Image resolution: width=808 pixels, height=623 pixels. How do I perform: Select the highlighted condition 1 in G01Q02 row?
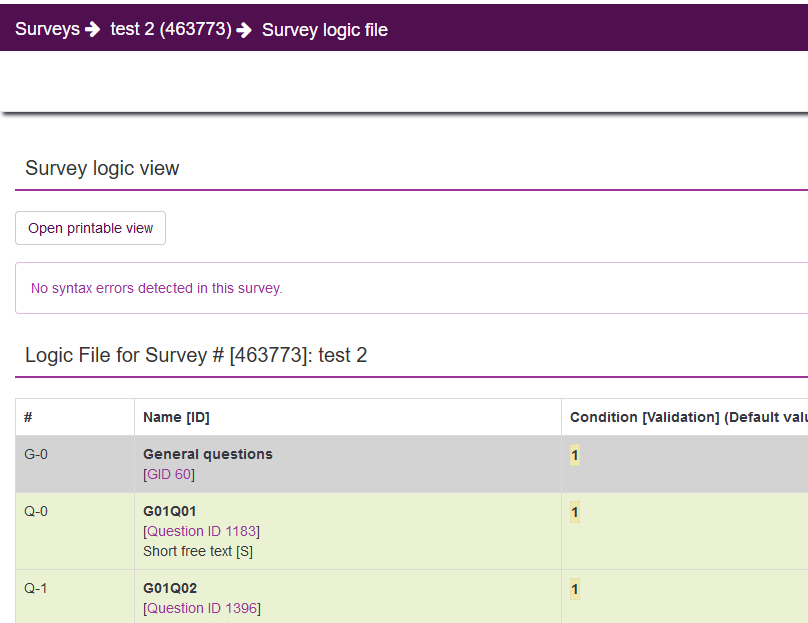click(x=575, y=589)
